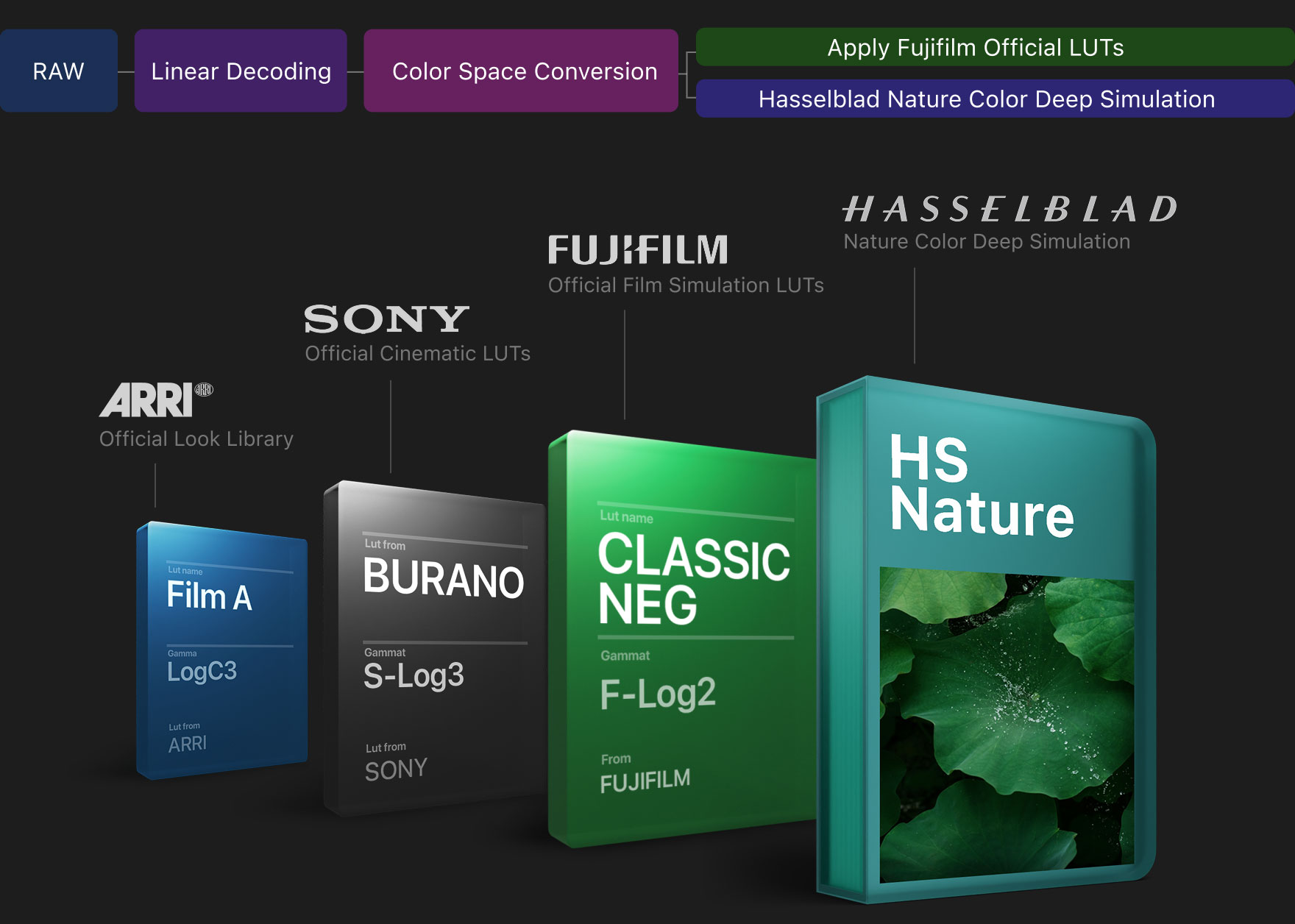Pick the Hasselblad Nature Color Deep Simulation bar

[995, 99]
